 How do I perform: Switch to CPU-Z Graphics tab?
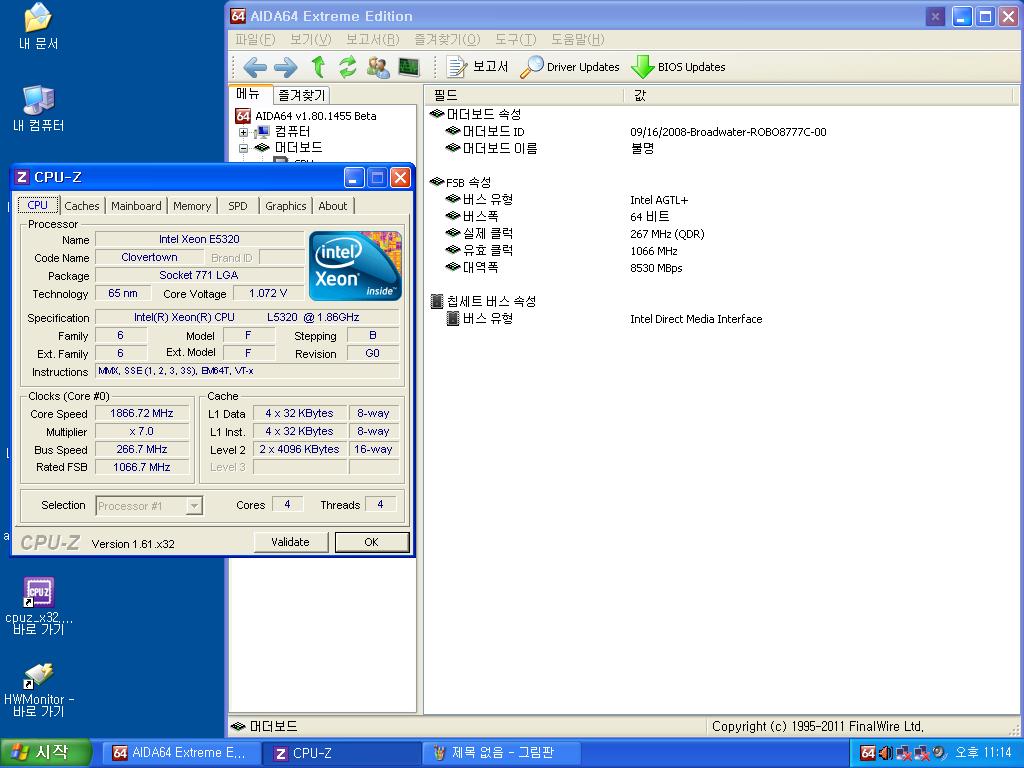click(285, 206)
